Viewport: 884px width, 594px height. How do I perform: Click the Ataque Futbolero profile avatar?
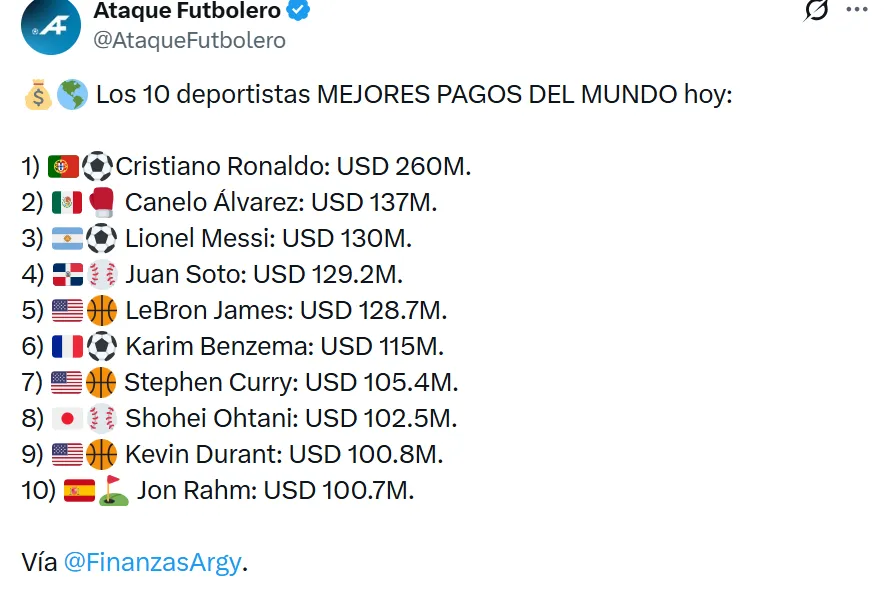point(48,23)
